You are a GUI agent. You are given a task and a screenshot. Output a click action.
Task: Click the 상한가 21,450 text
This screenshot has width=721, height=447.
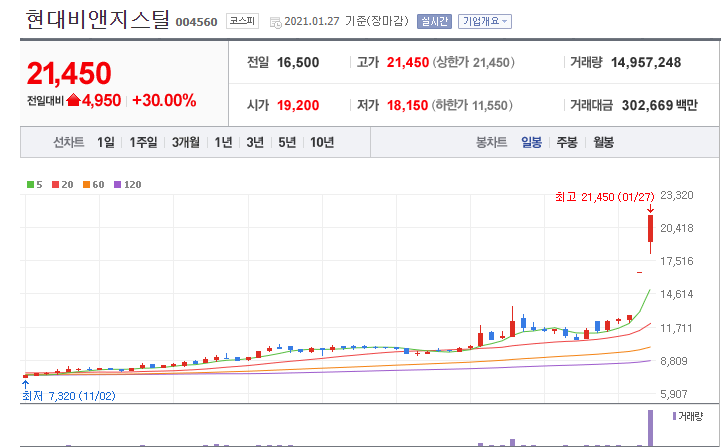[x=474, y=63]
